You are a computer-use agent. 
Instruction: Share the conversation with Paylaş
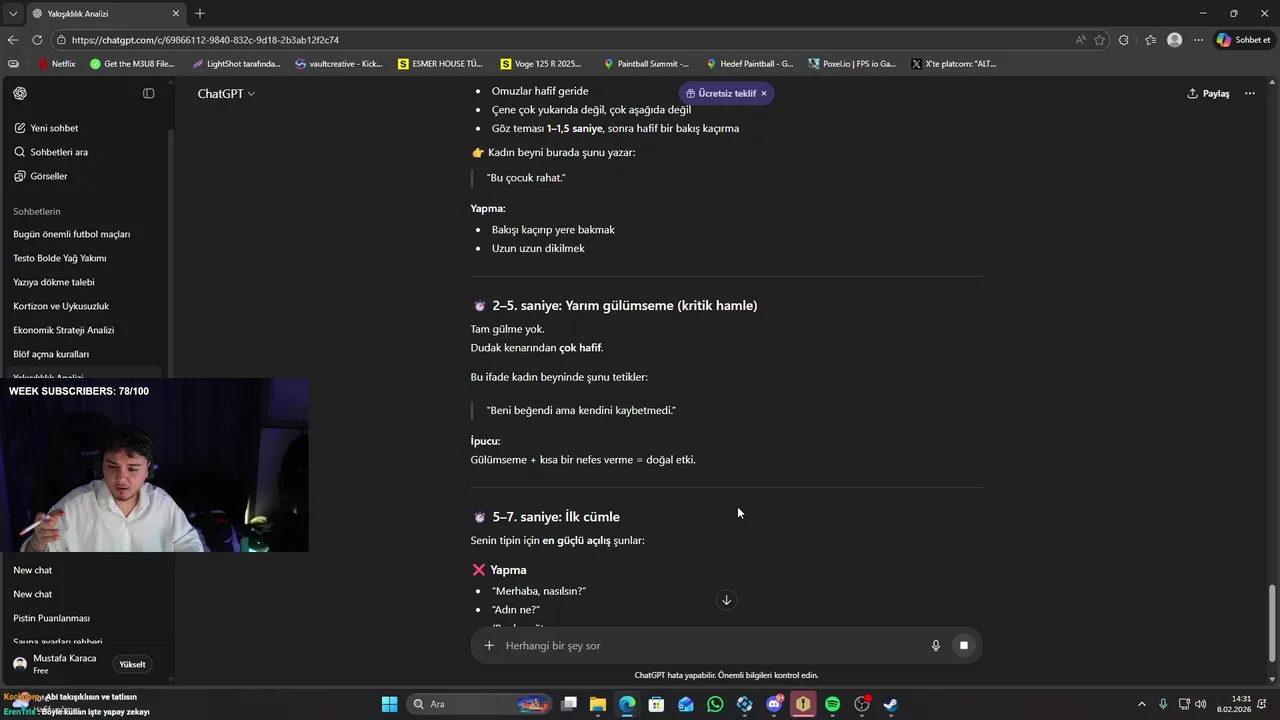[x=1208, y=93]
